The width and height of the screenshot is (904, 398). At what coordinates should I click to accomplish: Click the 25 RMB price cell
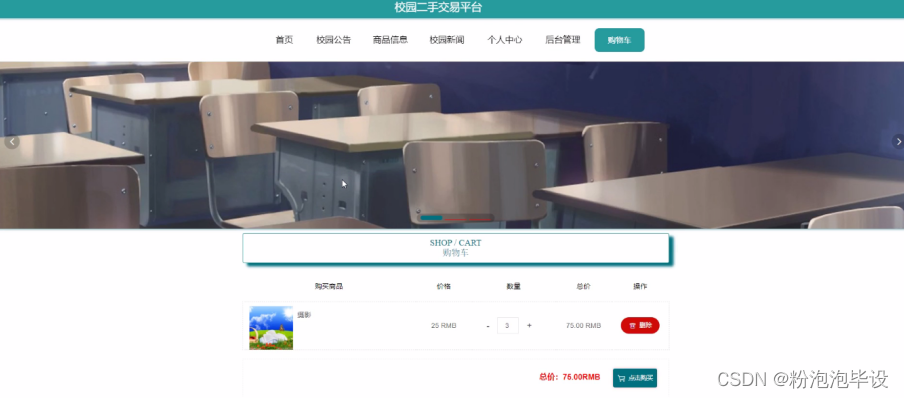coord(444,326)
